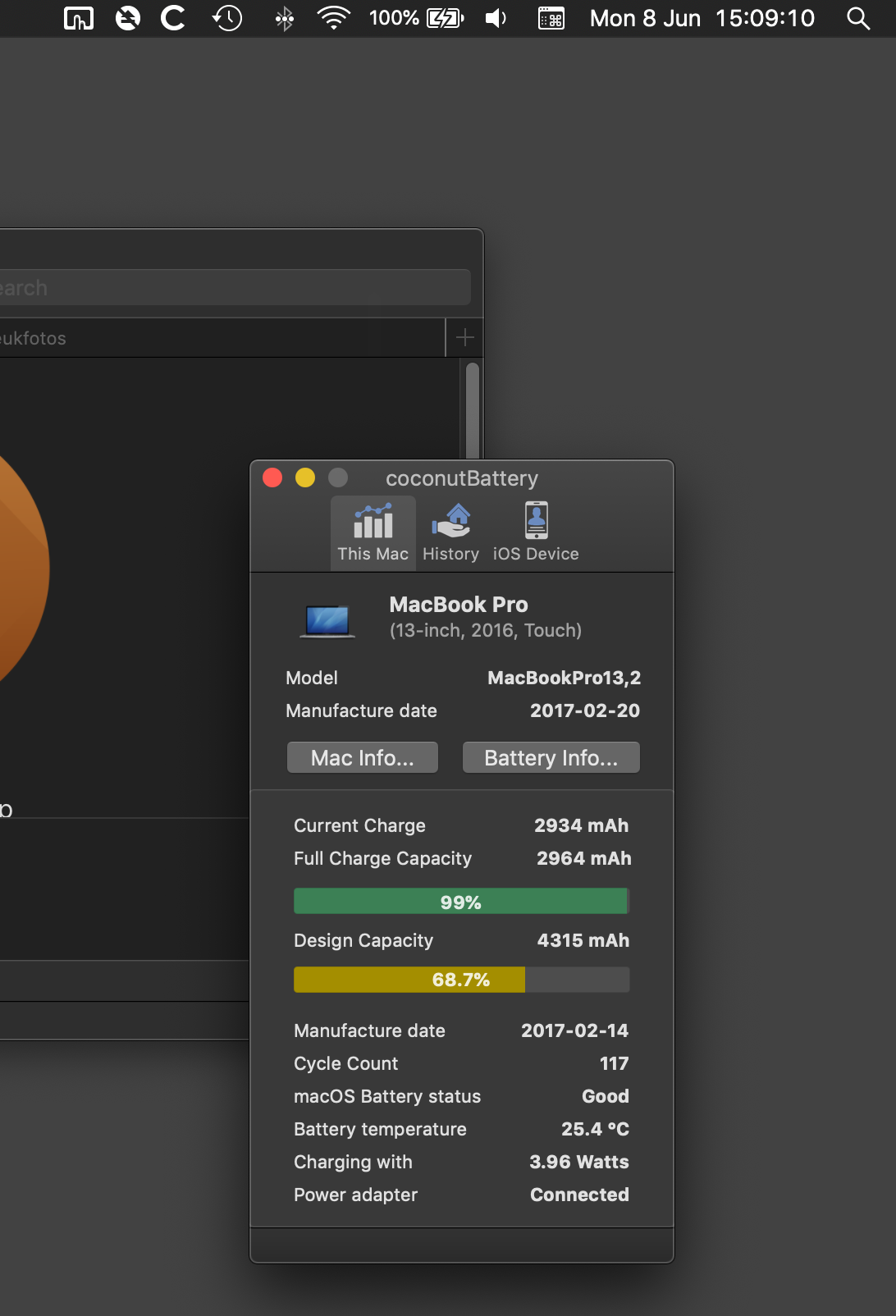This screenshot has height=1316, width=896.
Task: Click the Power adapter value Connected
Action: [580, 1195]
